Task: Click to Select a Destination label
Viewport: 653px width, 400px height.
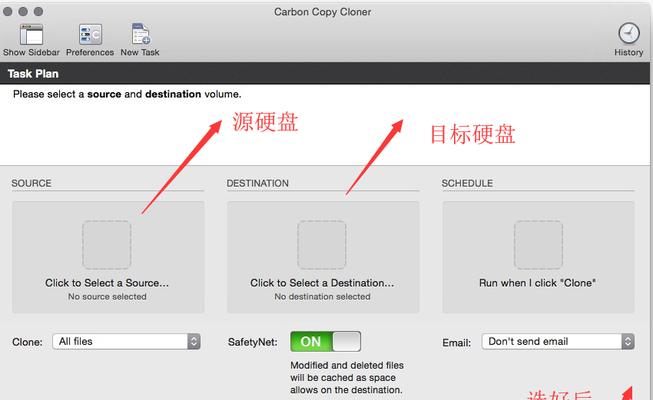Action: coord(322,283)
